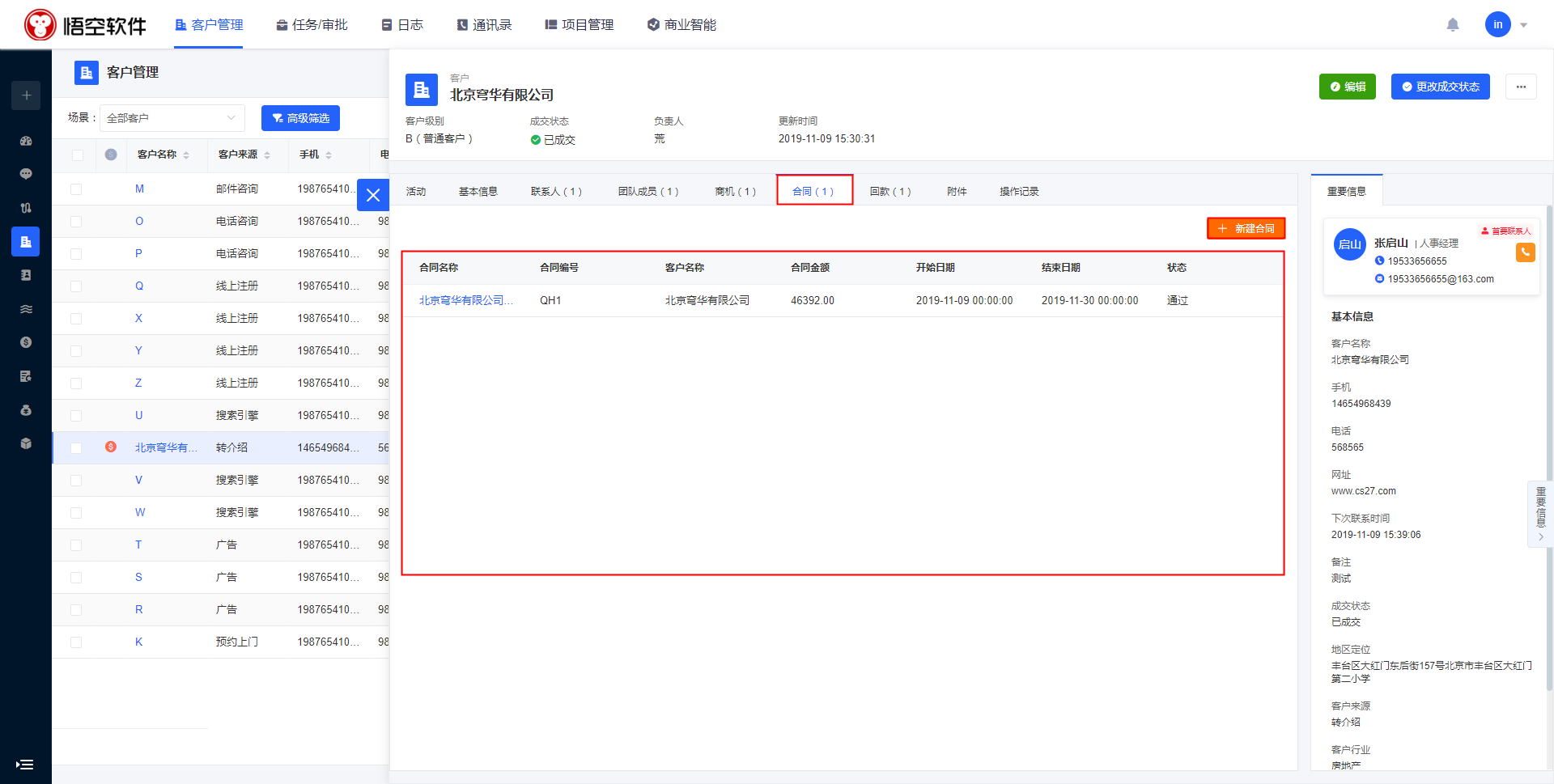Viewport: 1554px width, 784px height.
Task: Check the checkbox for 北京穹华有限公司 row
Action: (x=76, y=447)
